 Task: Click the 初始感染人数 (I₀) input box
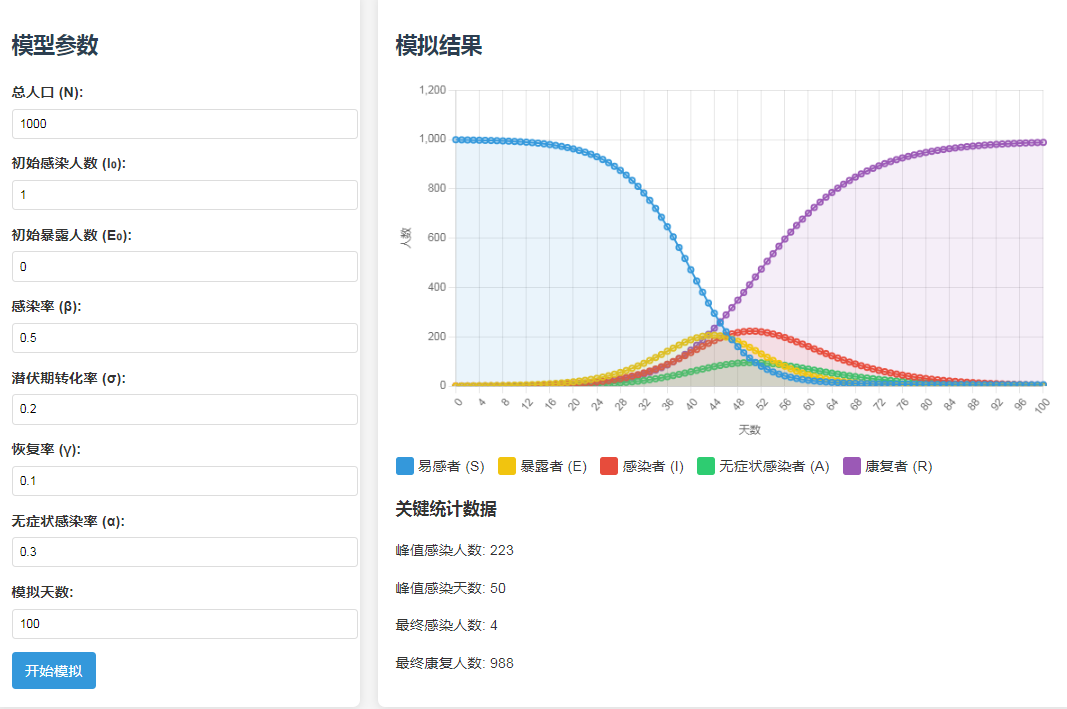coord(183,195)
